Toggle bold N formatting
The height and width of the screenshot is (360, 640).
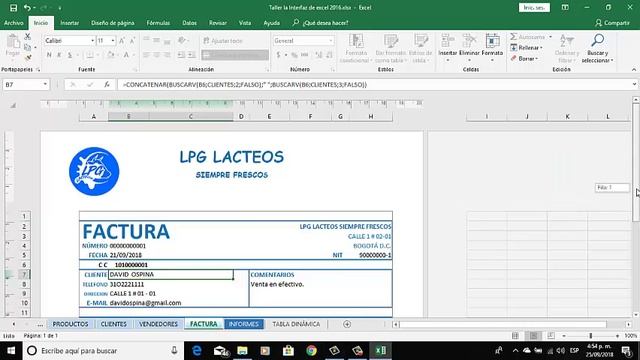[49, 55]
